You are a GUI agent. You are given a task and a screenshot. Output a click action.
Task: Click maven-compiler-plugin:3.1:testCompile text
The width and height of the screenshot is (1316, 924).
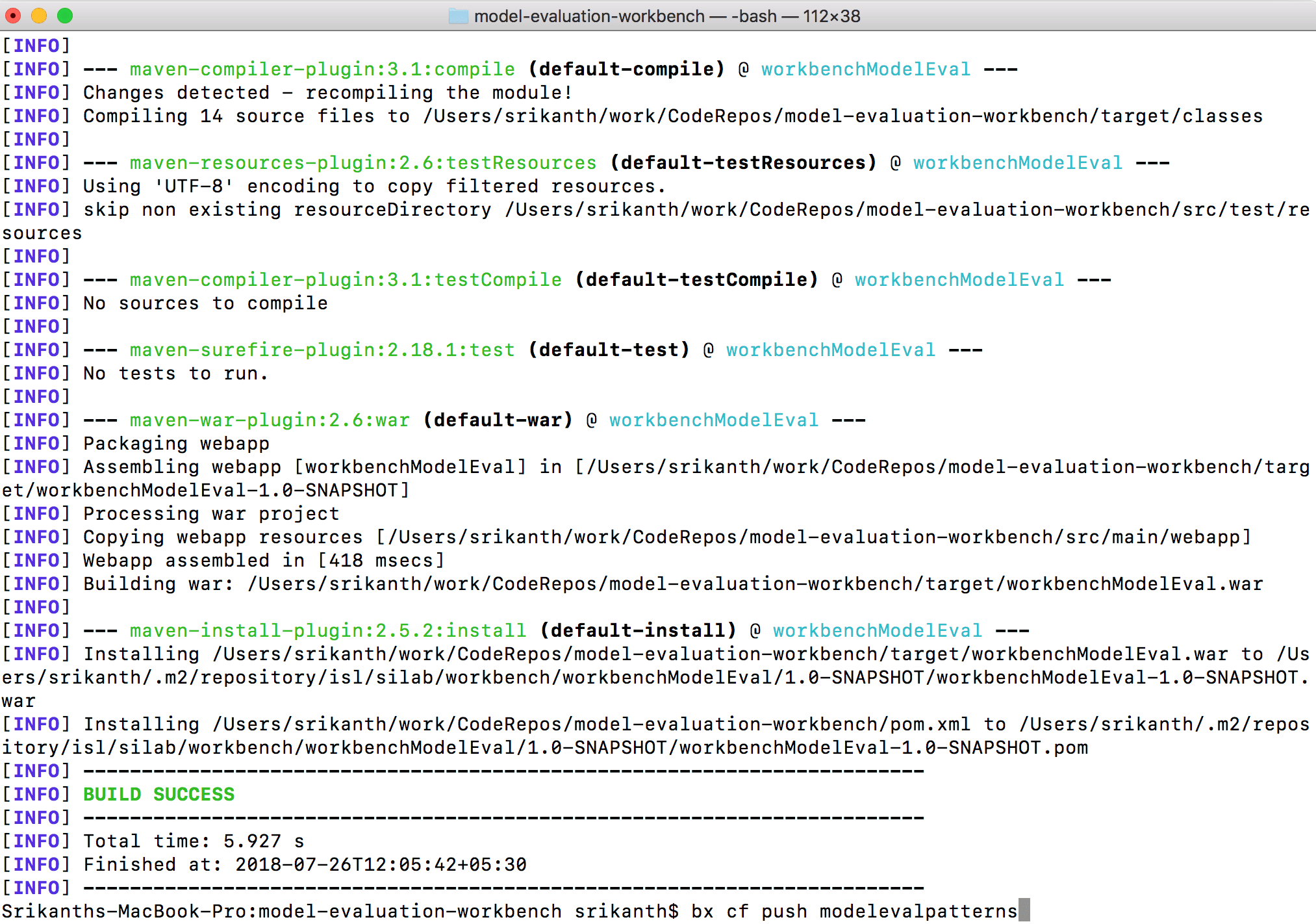tap(346, 279)
